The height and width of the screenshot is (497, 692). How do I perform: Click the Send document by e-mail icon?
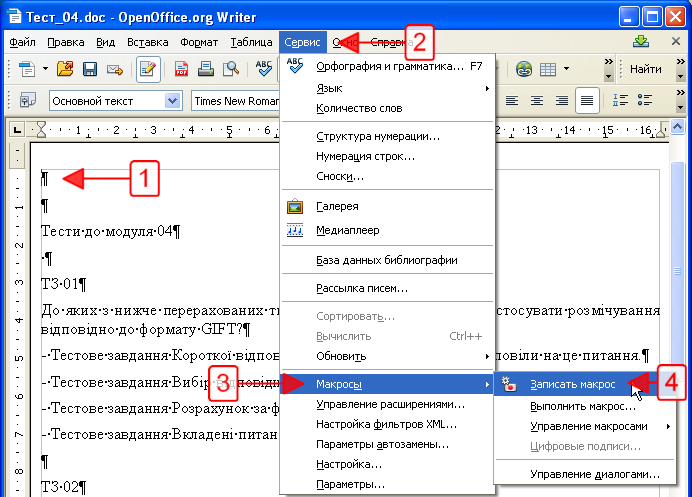click(115, 69)
